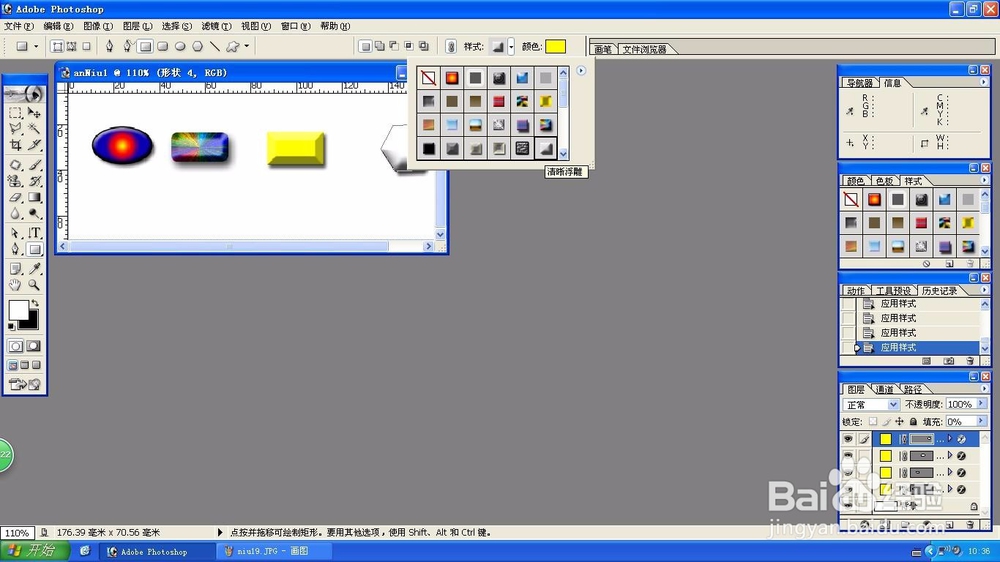Image resolution: width=1000 pixels, height=562 pixels.
Task: Select the Clone Stamp tool
Action: click(x=15, y=181)
